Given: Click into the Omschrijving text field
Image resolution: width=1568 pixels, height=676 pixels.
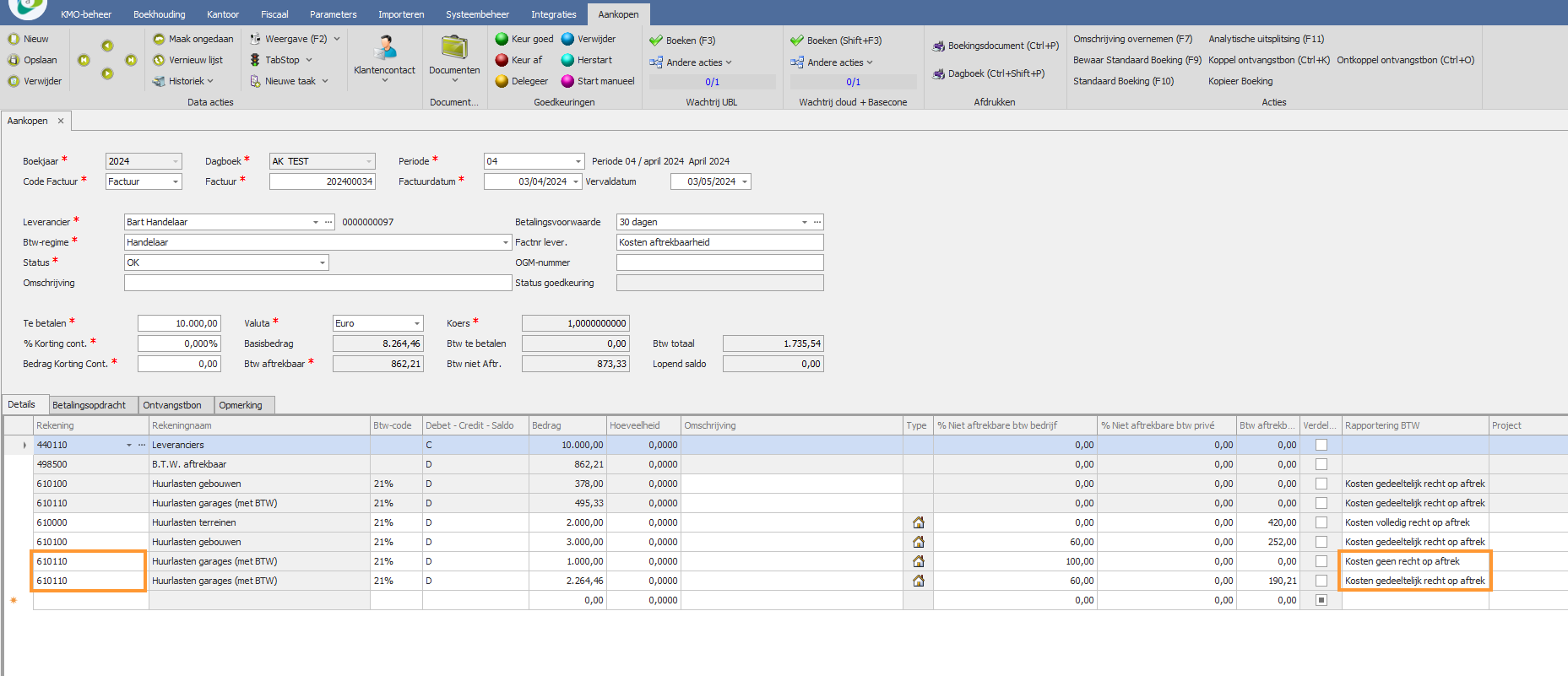Looking at the screenshot, I should [x=317, y=283].
